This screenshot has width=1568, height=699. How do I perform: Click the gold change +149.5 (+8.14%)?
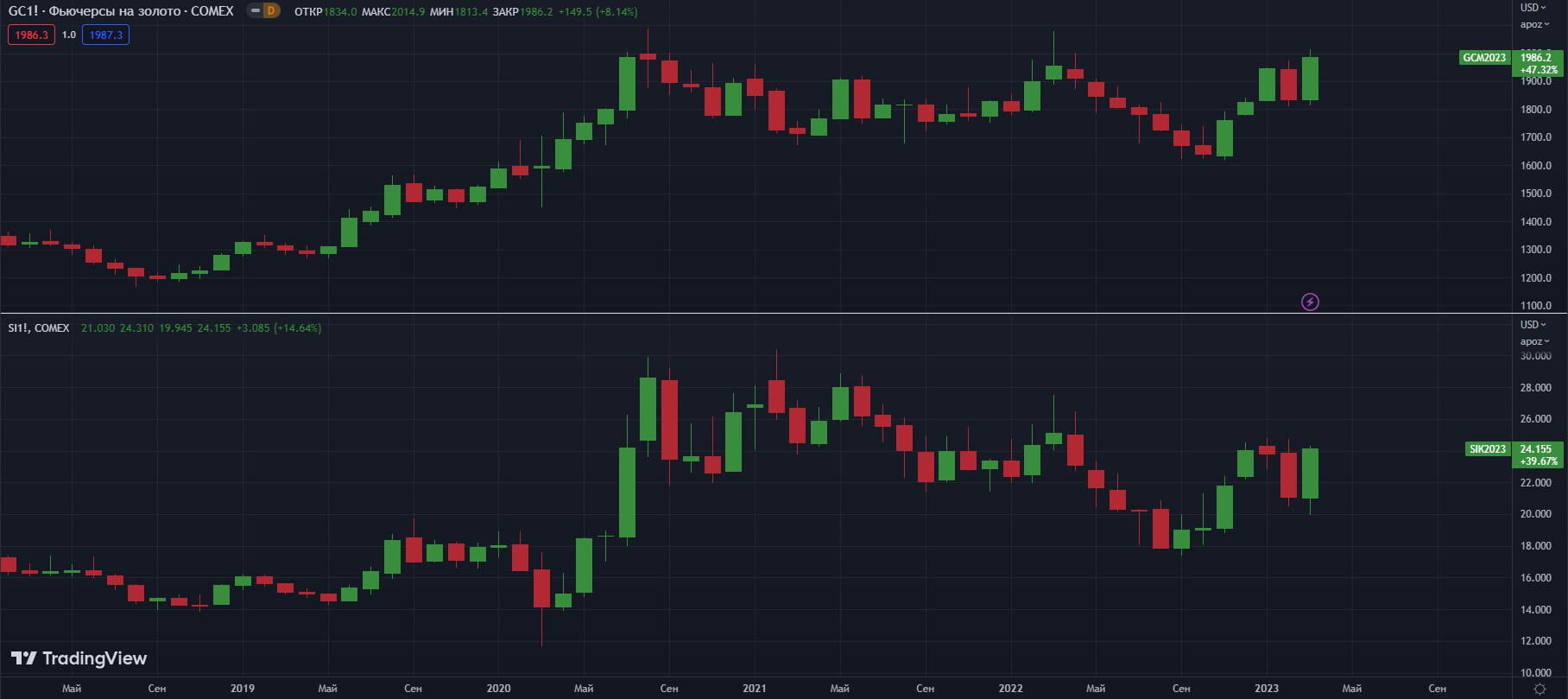[598, 12]
